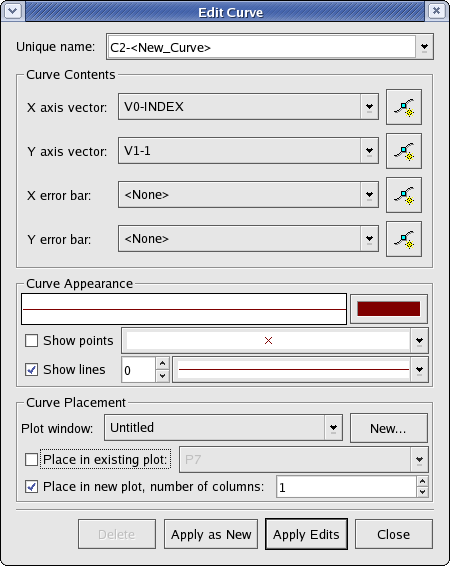Click the Apply as New button

211,534
